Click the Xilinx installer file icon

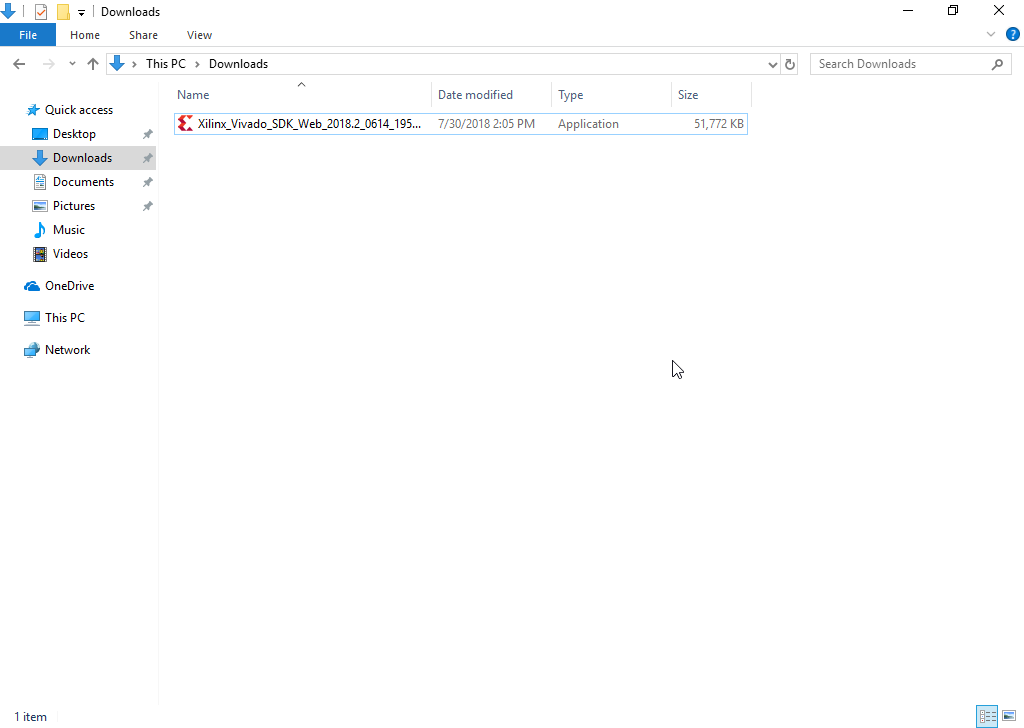click(185, 123)
